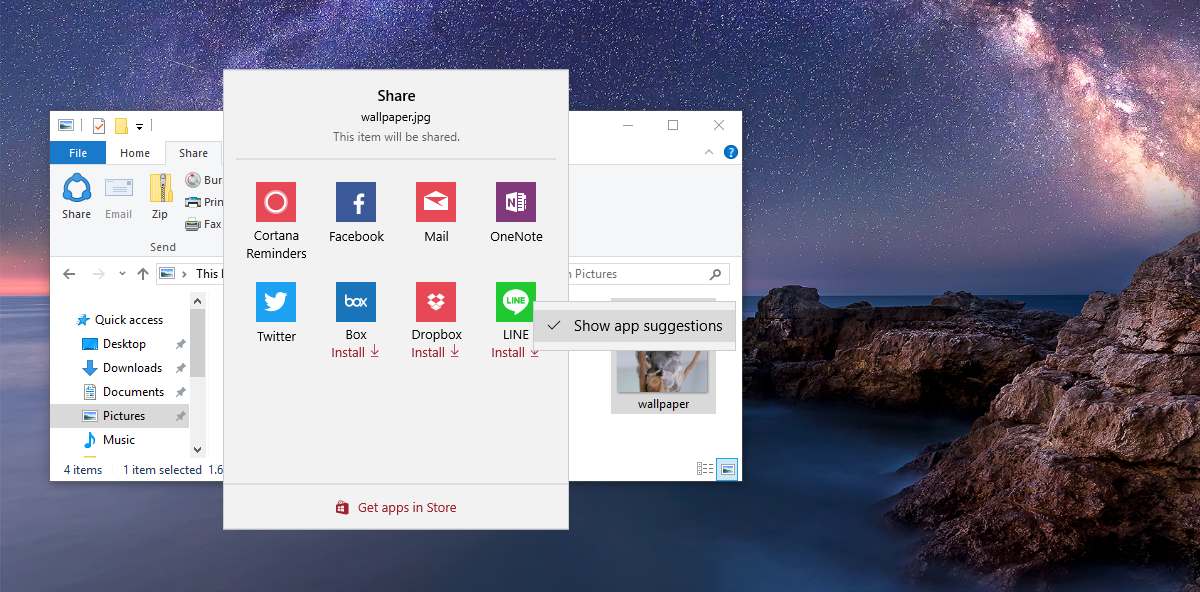Compress the file with the Zip button
The height and width of the screenshot is (592, 1200).
click(160, 197)
